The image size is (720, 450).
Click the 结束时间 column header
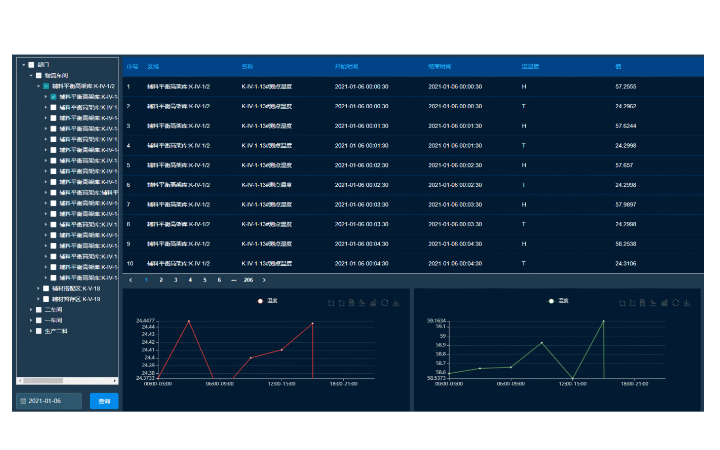click(x=440, y=67)
